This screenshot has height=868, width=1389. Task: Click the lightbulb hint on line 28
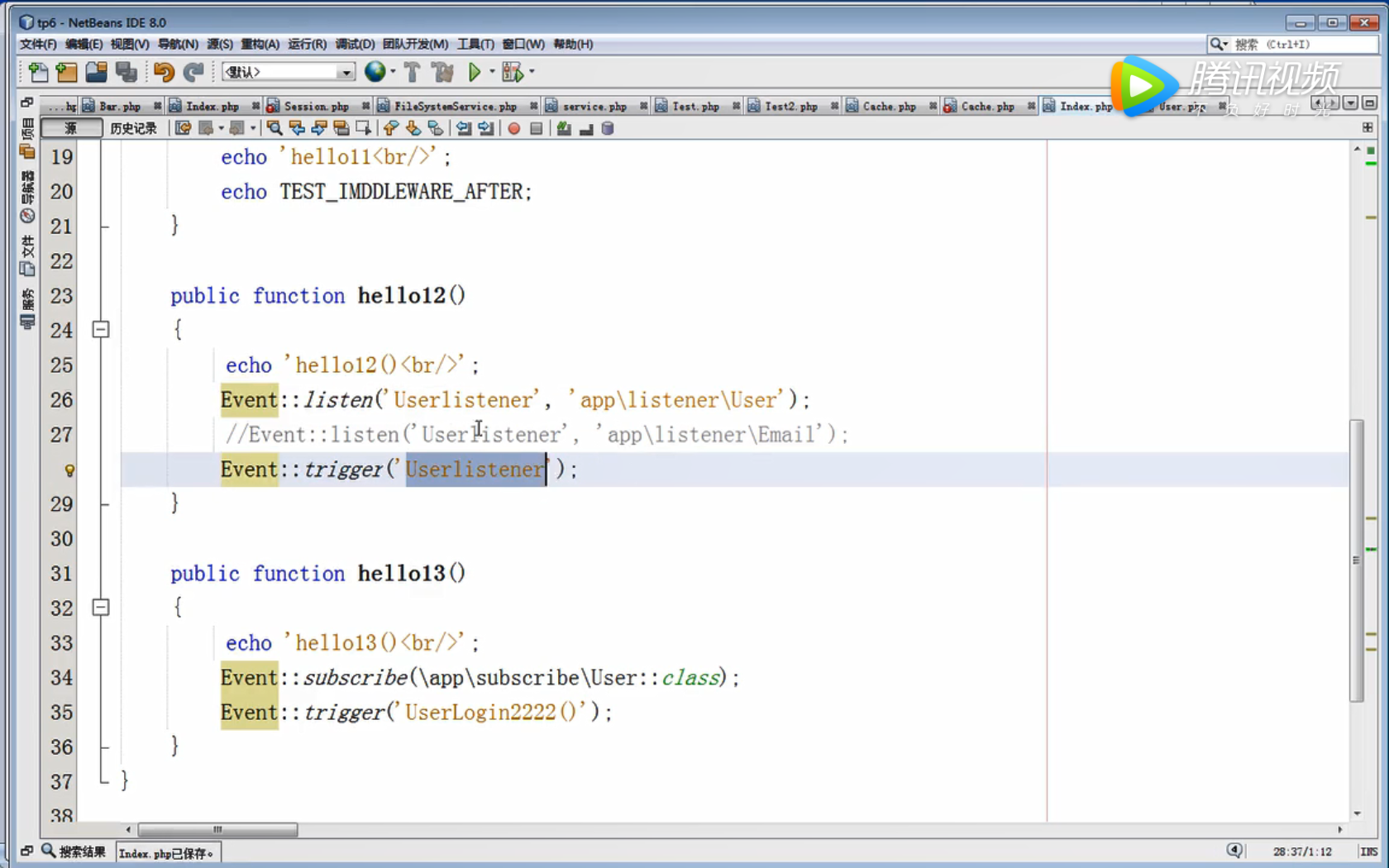70,470
